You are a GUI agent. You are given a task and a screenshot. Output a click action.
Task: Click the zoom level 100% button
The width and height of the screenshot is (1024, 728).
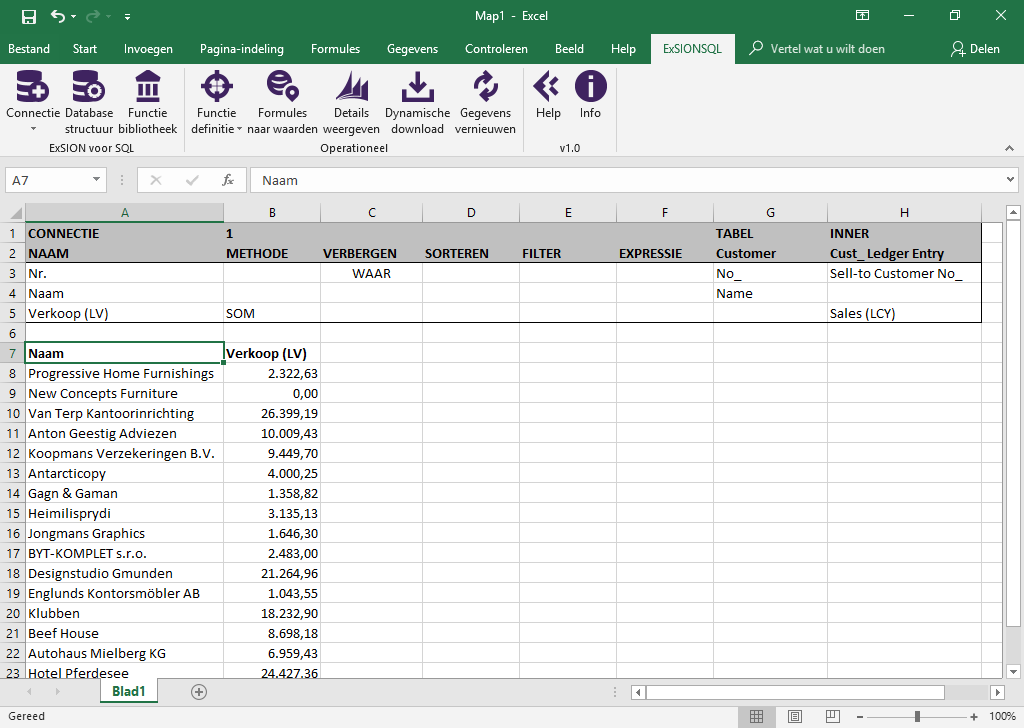pos(1002,717)
